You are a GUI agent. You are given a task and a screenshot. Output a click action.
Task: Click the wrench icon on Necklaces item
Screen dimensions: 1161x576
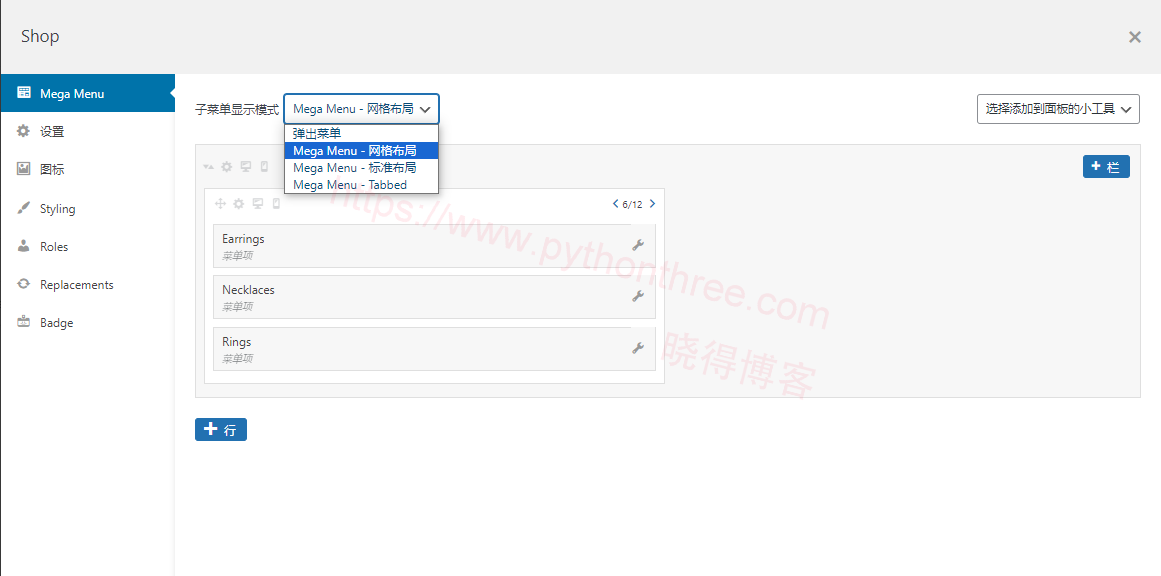pos(637,296)
